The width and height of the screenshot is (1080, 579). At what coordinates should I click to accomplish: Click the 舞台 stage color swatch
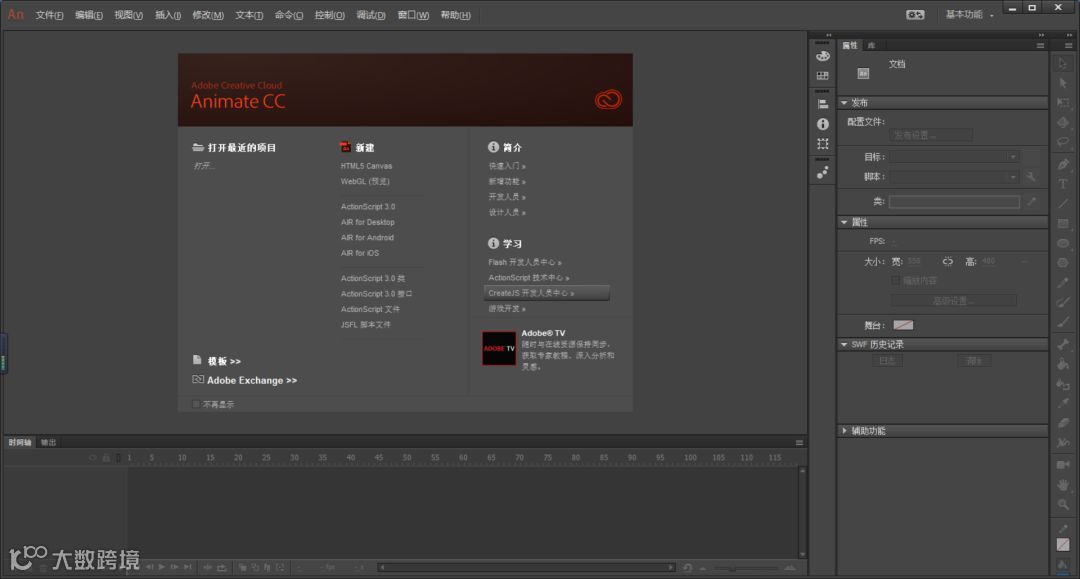coord(903,325)
